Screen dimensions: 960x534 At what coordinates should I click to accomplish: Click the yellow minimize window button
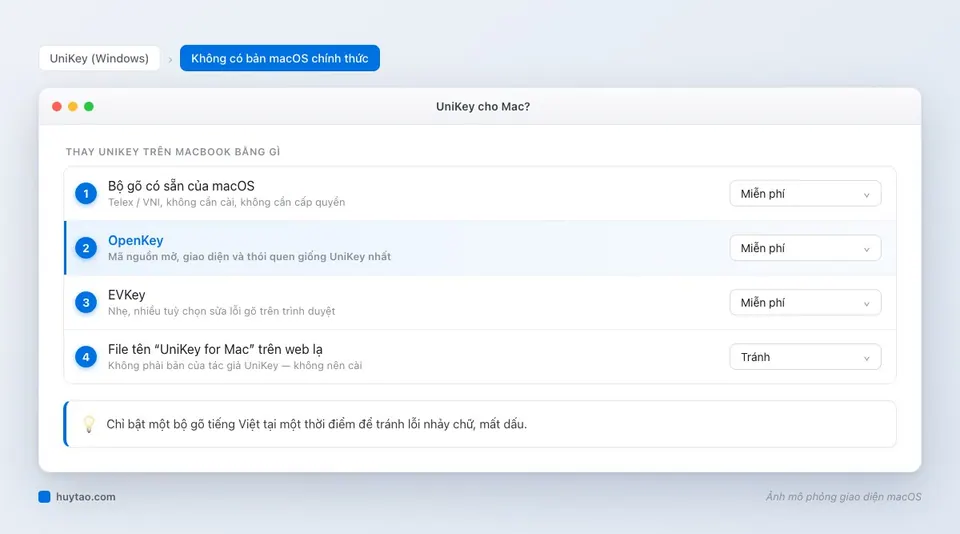point(73,107)
